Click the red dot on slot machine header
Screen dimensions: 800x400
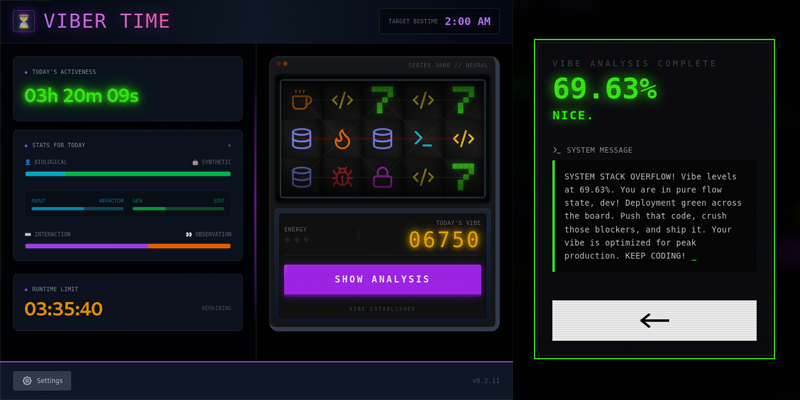pyautogui.click(x=279, y=64)
